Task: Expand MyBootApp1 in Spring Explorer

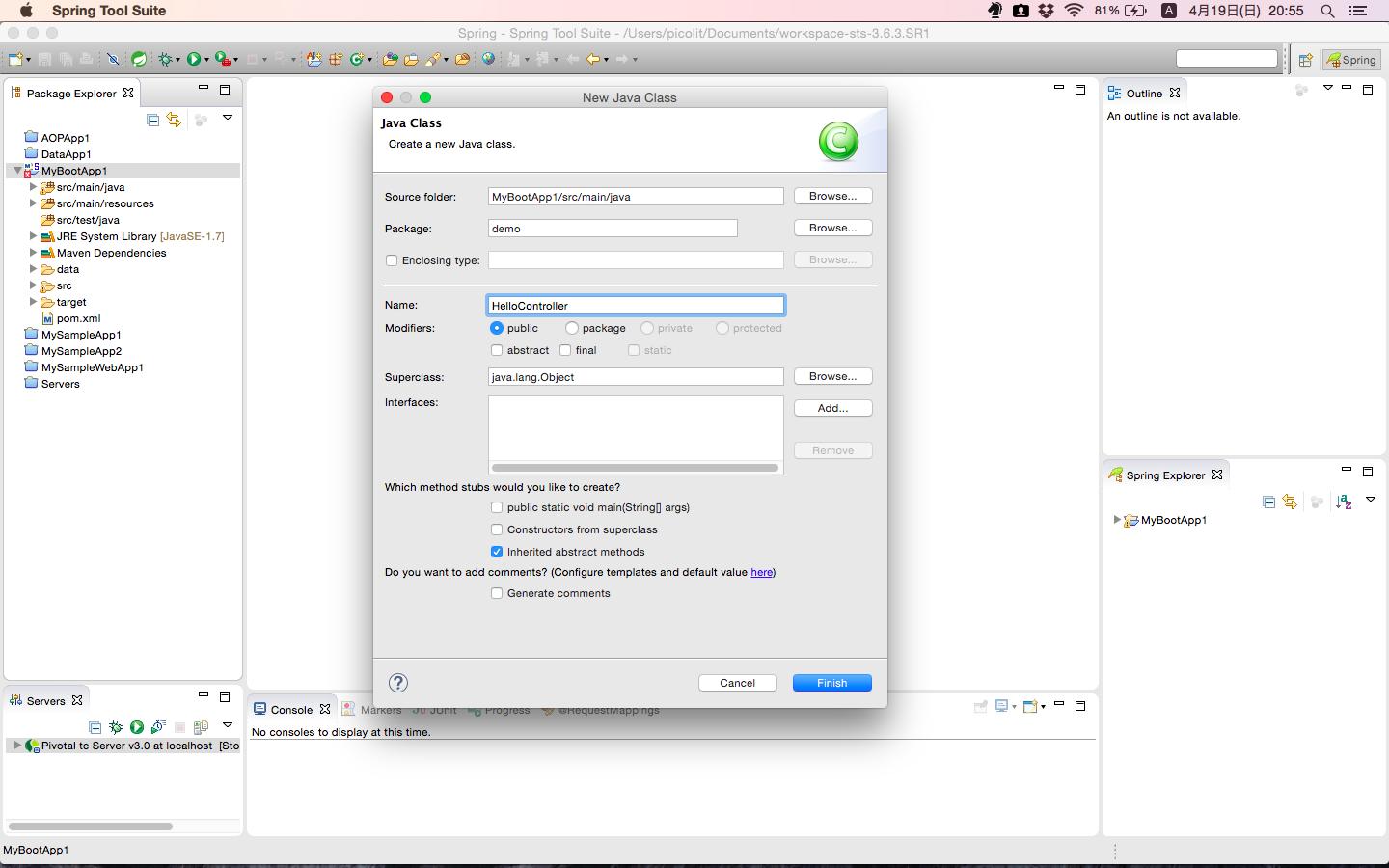Action: (1117, 520)
